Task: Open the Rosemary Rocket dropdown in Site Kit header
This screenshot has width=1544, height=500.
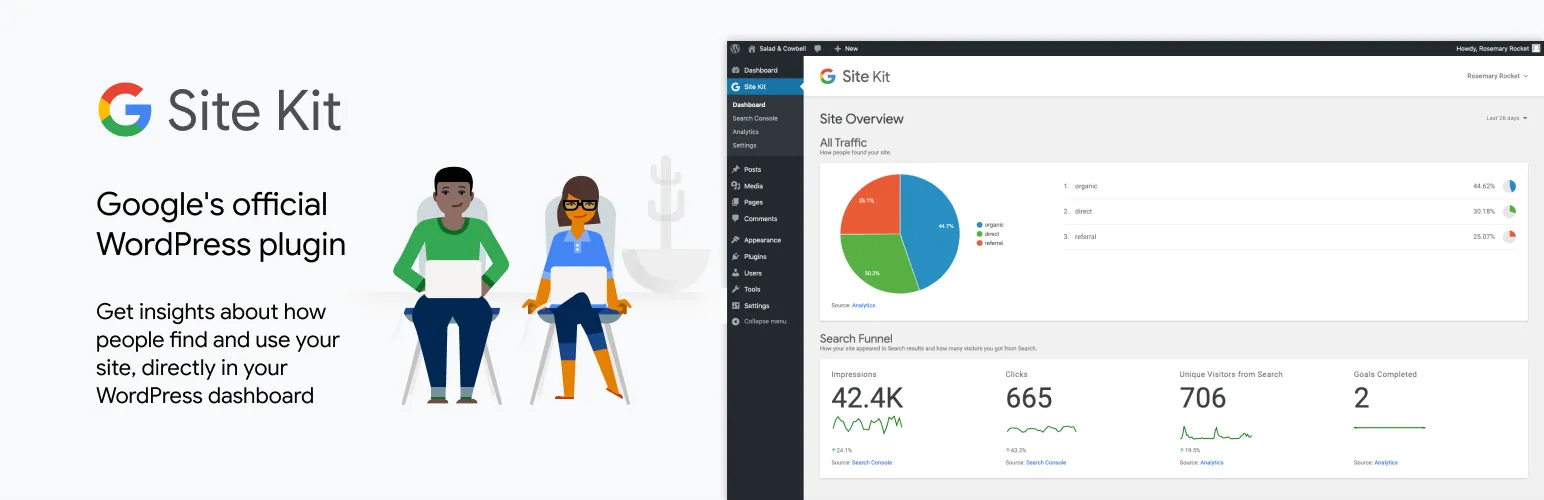Action: click(x=1497, y=76)
